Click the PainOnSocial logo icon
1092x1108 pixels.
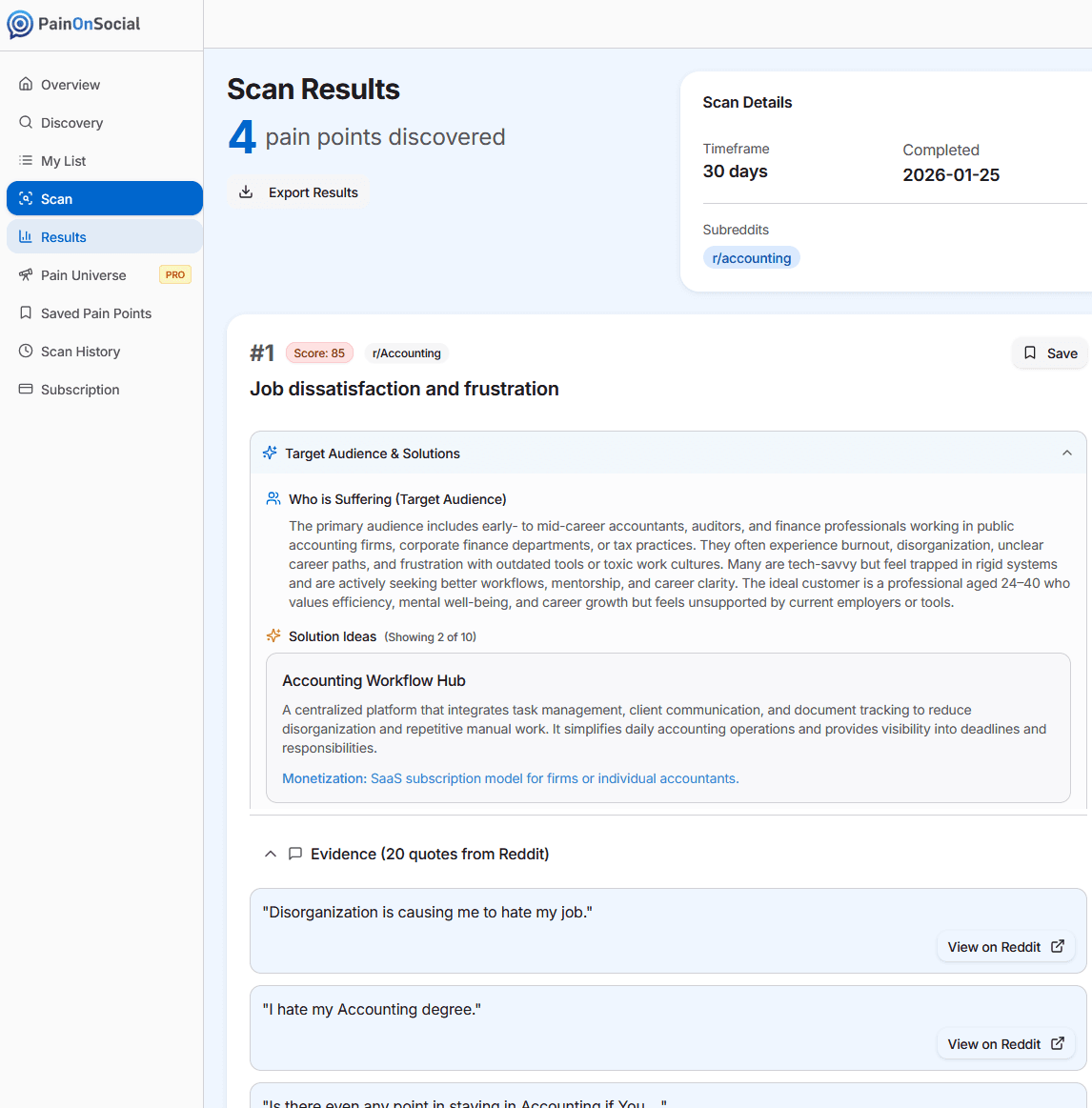tap(22, 24)
